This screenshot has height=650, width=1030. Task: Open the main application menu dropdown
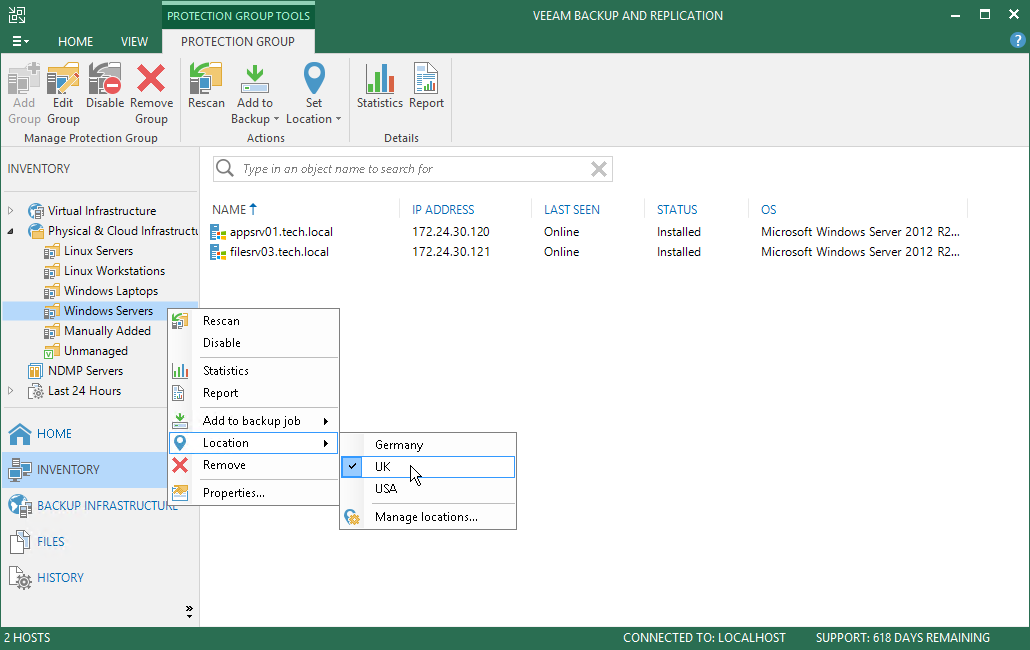coord(20,41)
